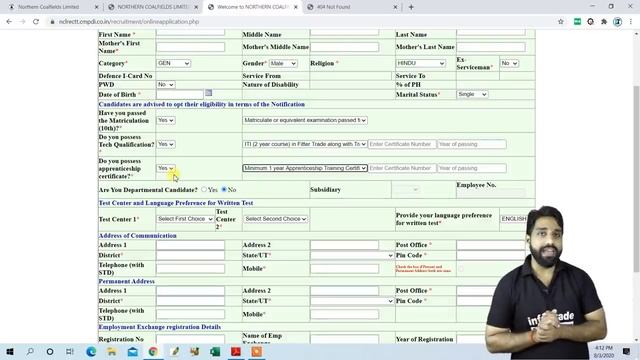
Task: Open the PWD dropdown
Action: click(166, 84)
